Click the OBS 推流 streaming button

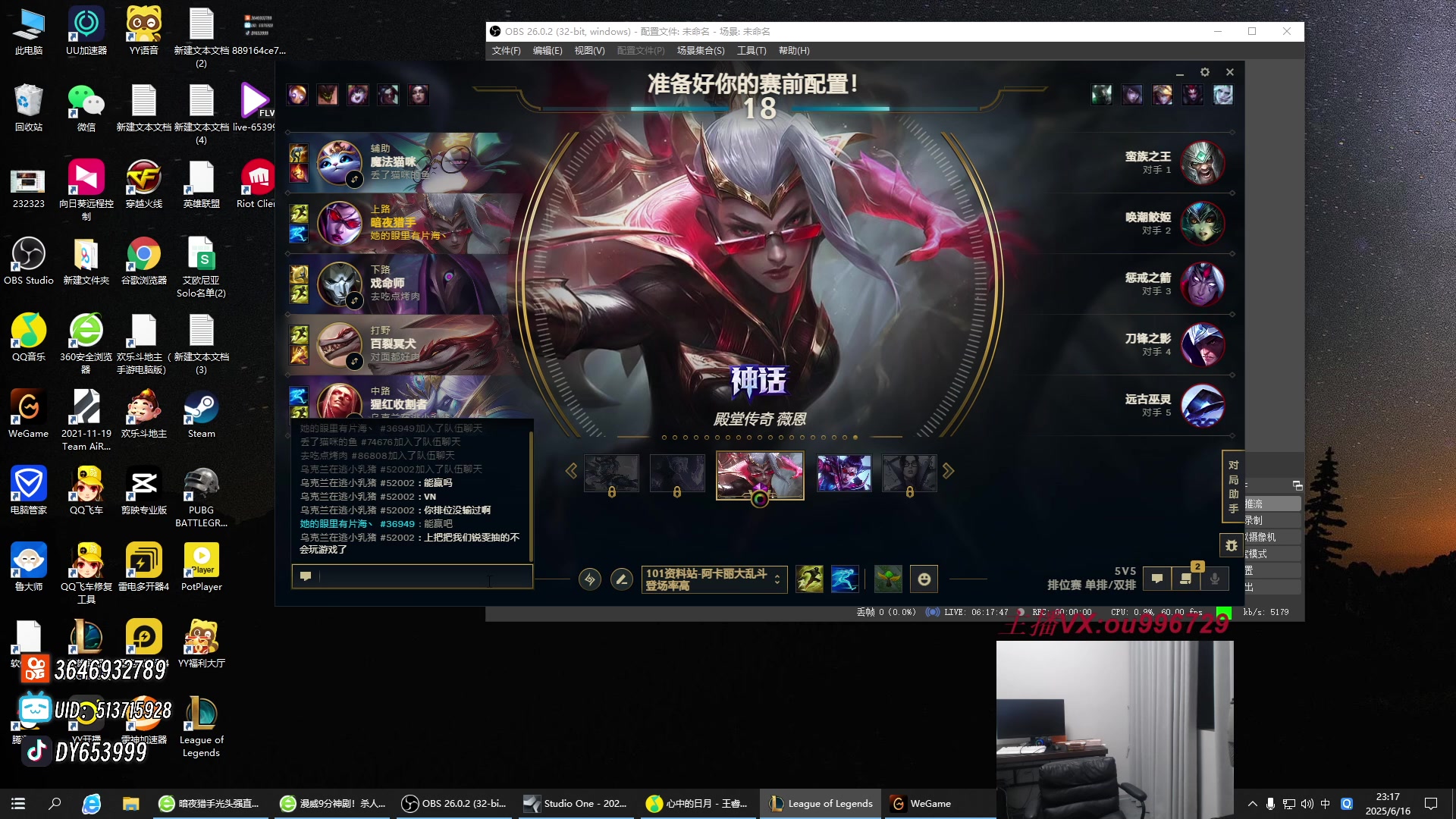(1272, 504)
